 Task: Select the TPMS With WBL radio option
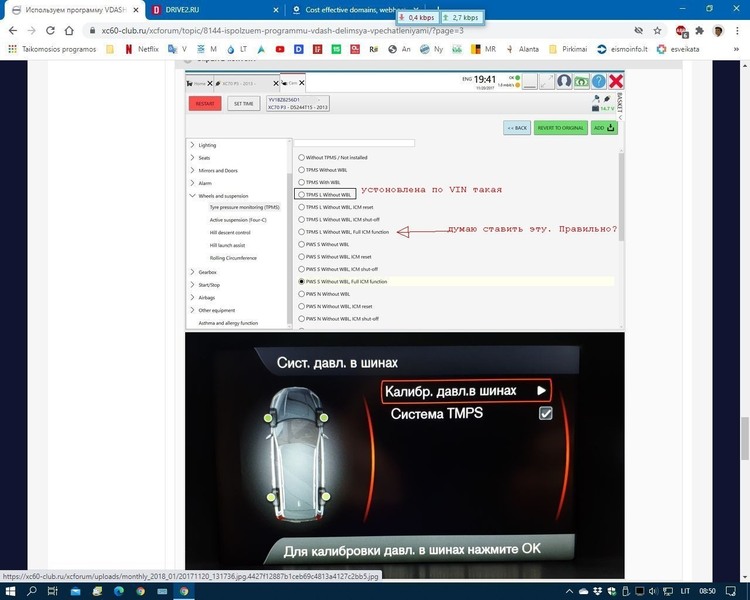coord(301,182)
